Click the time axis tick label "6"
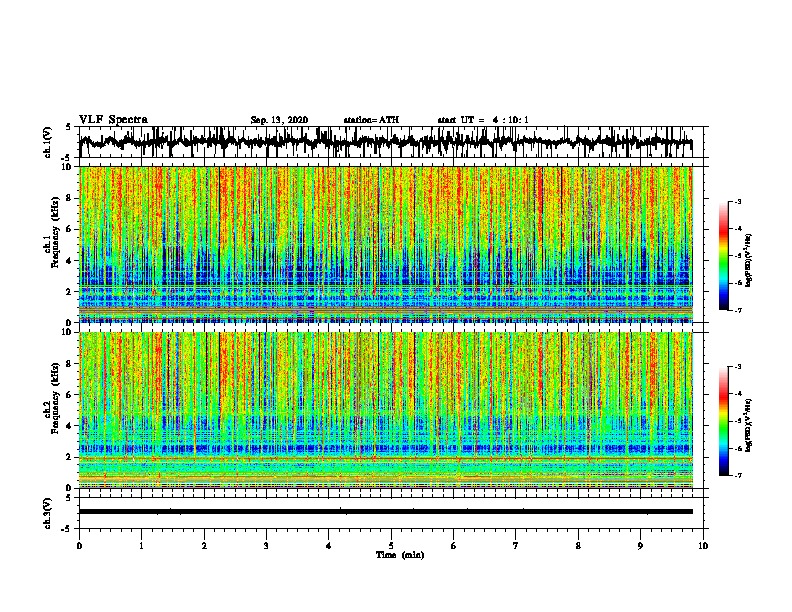This screenshot has height=612, width=792. [x=454, y=546]
